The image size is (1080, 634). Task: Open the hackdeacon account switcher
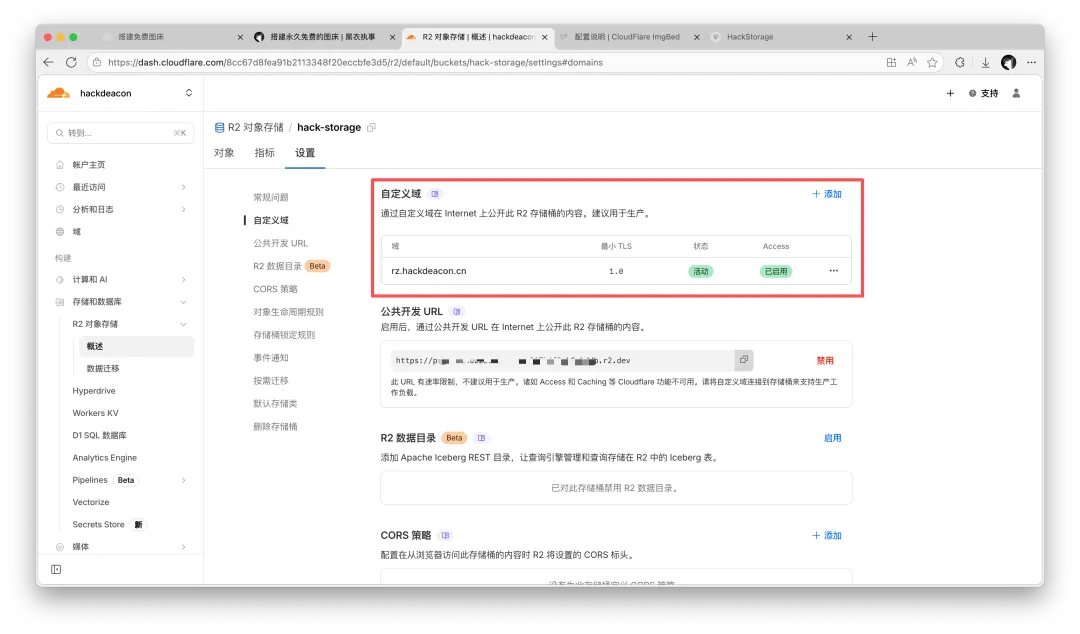189,93
